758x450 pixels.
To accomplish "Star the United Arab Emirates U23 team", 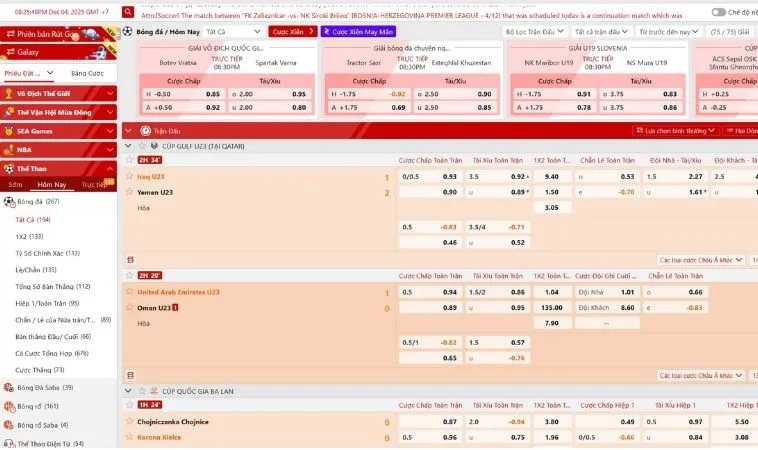I will (130, 292).
